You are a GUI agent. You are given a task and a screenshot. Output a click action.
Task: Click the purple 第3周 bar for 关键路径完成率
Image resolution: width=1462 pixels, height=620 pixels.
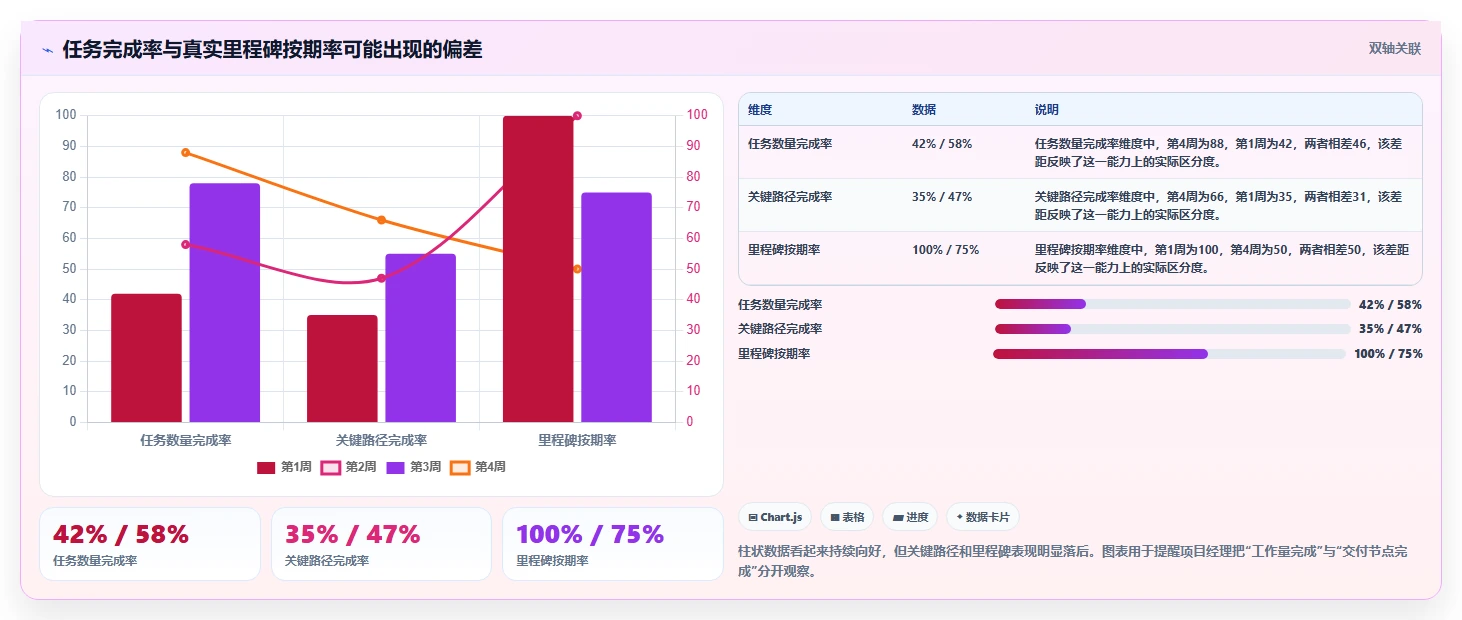click(420, 338)
